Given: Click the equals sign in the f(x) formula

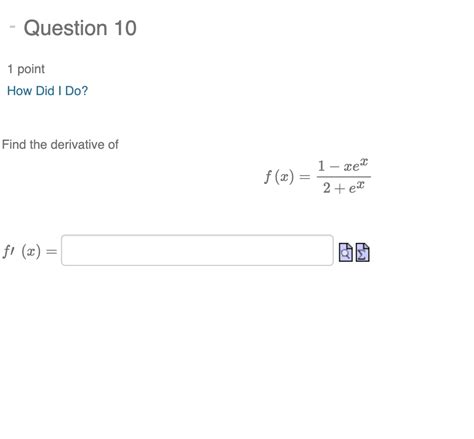Looking at the screenshot, I should click(305, 177).
